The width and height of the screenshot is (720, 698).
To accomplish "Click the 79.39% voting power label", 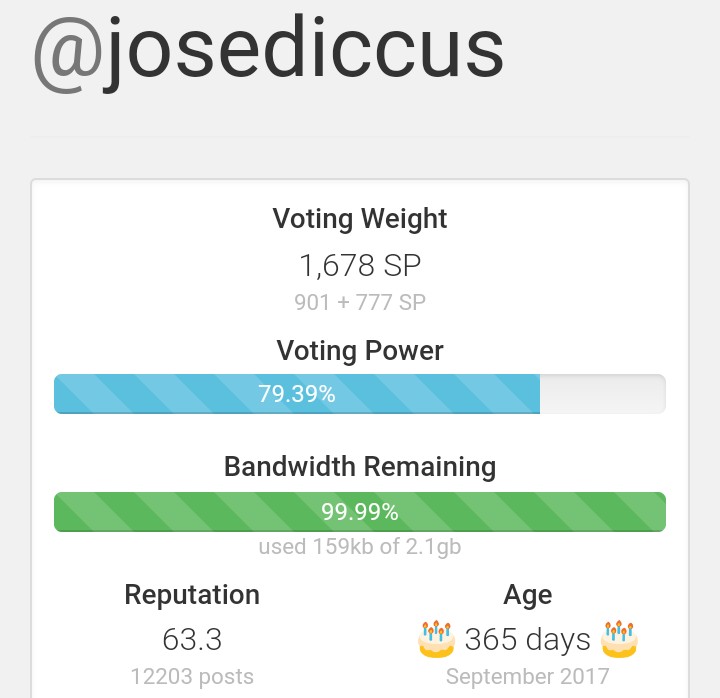I will point(297,394).
